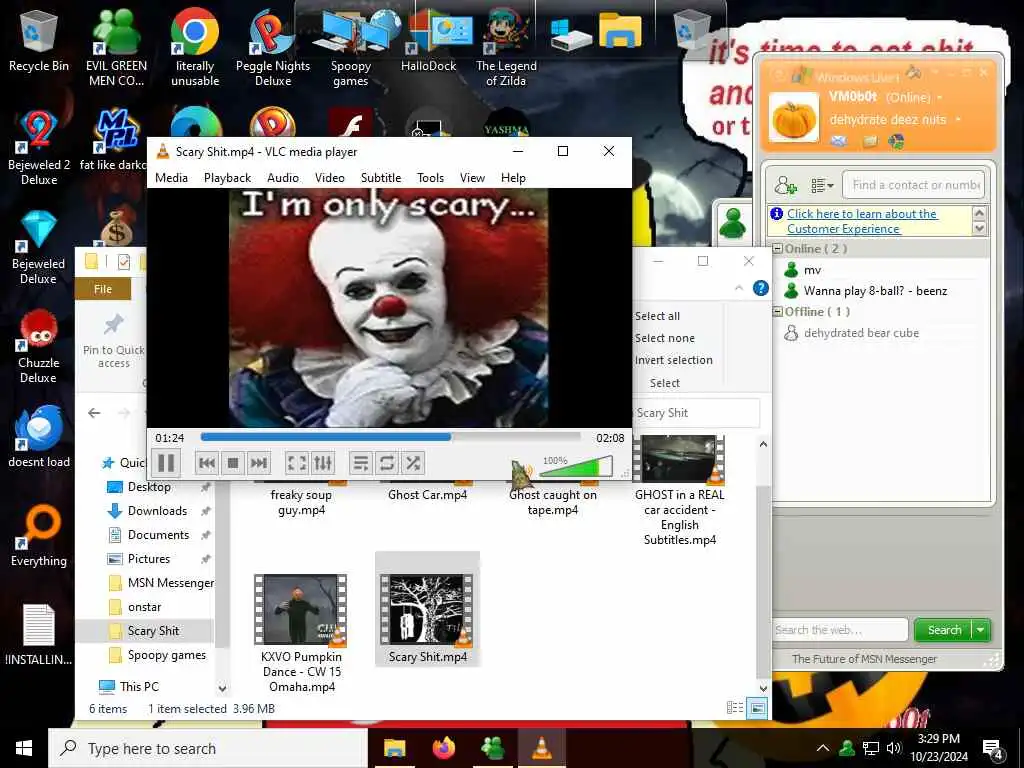Select This PC in navigation pane
Screen dimensions: 1024x768
click(x=138, y=686)
